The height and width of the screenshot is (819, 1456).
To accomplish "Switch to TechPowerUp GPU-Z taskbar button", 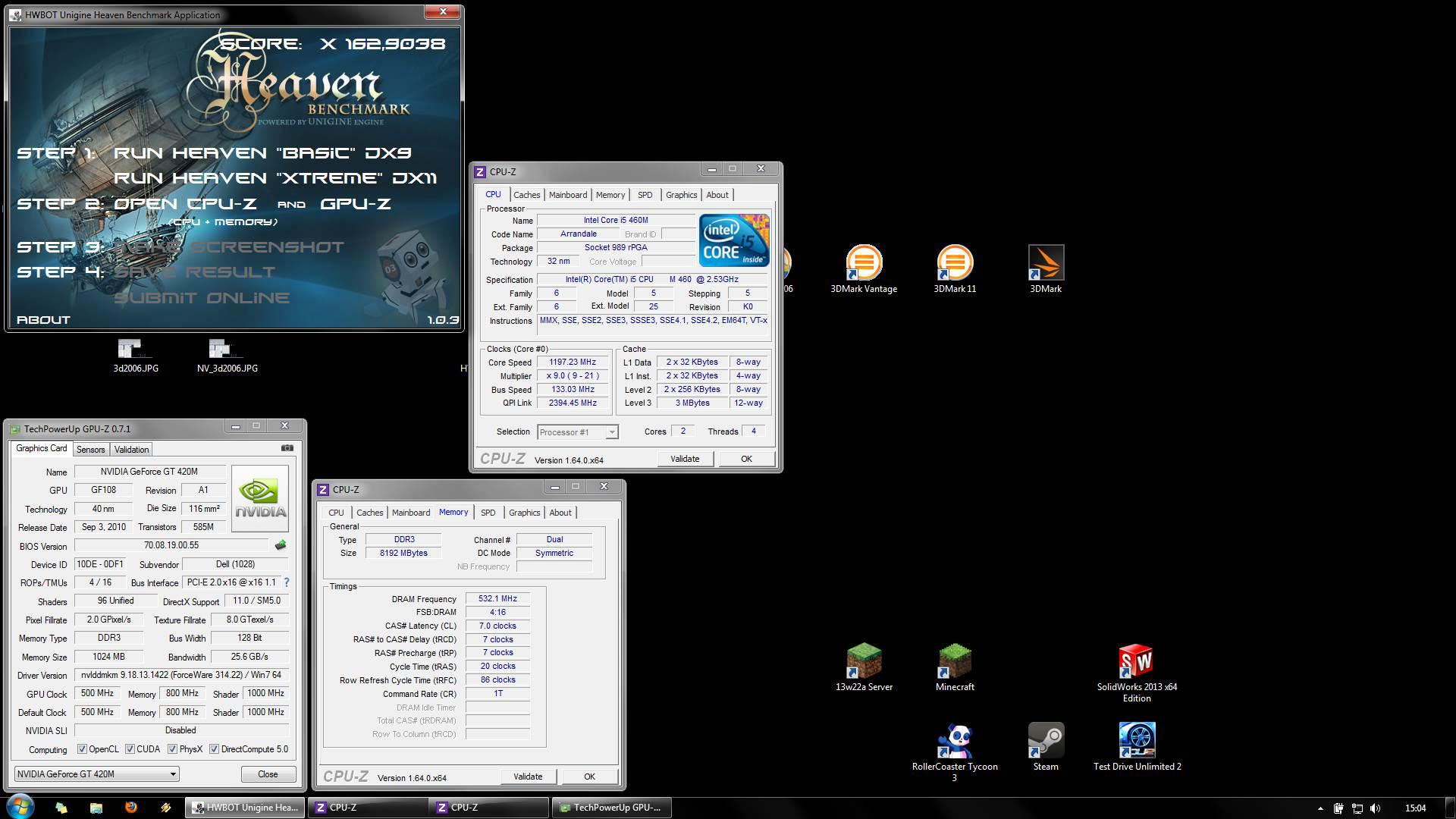I will coord(612,808).
